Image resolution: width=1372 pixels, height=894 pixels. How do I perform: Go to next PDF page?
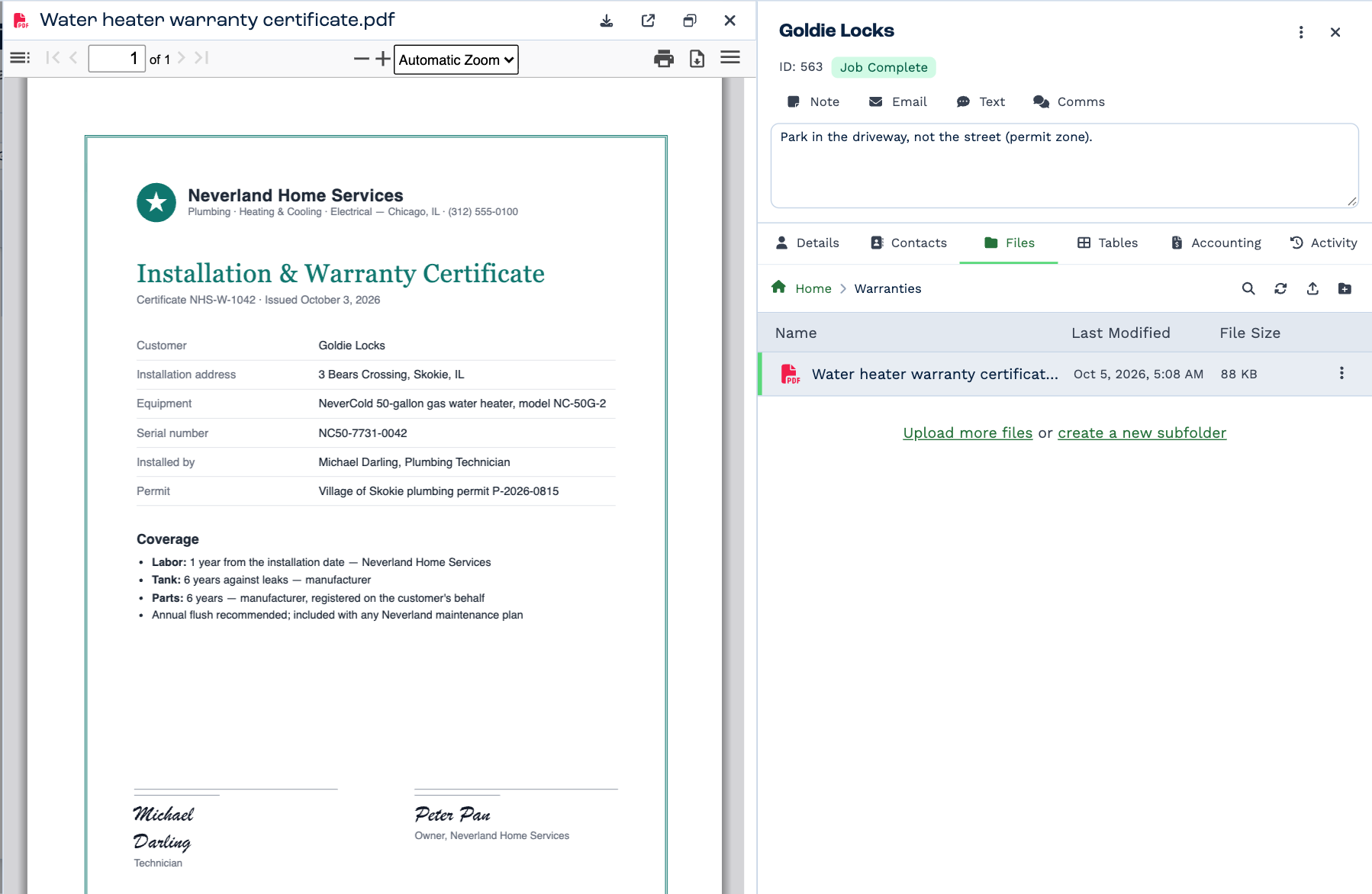[x=182, y=58]
